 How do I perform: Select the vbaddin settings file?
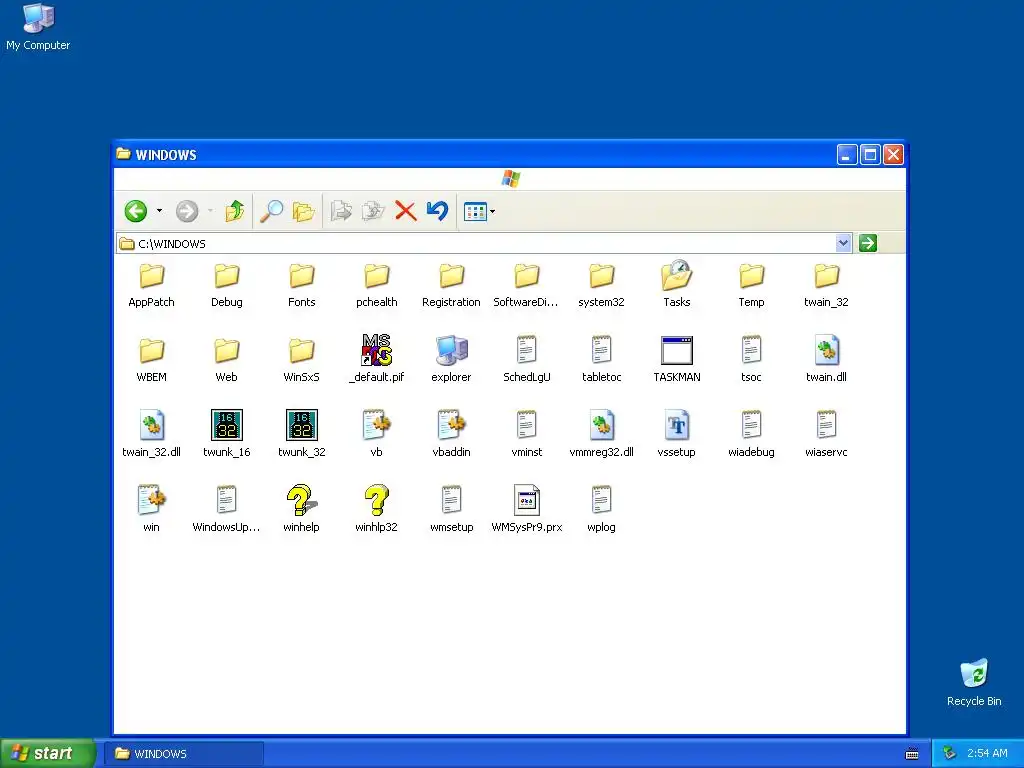click(x=451, y=434)
